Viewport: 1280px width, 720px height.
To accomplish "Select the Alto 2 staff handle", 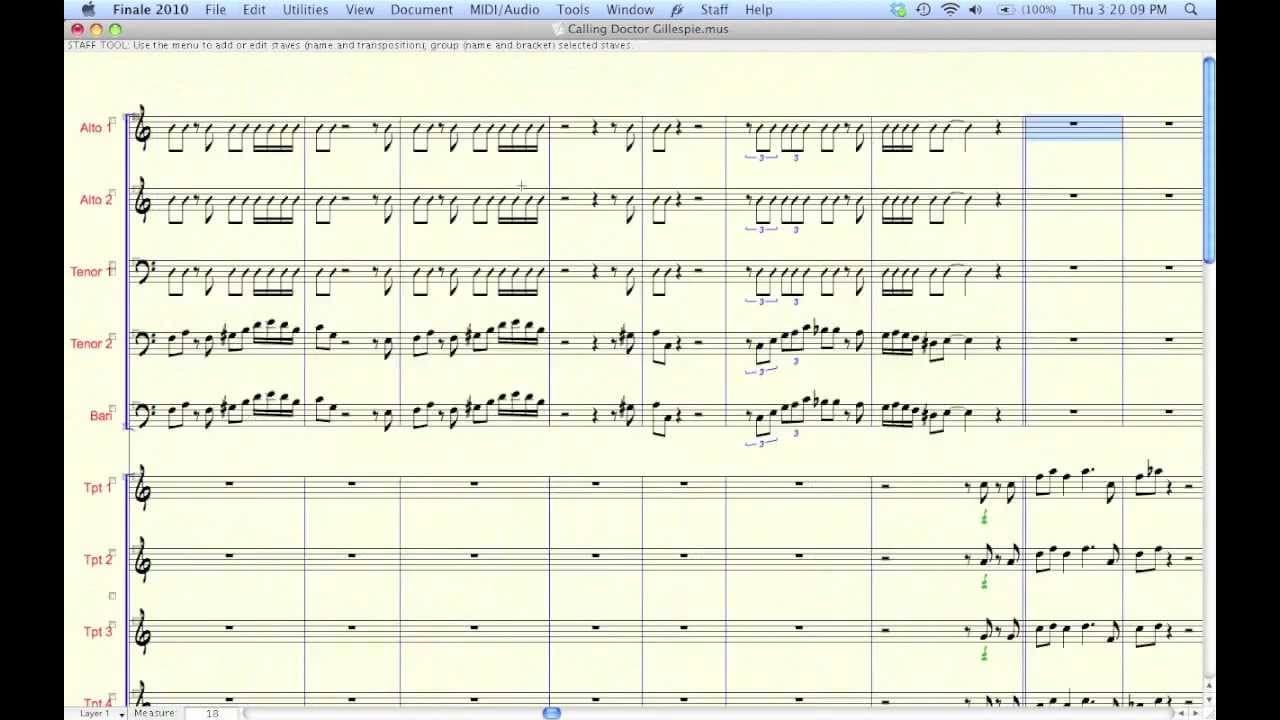I will pyautogui.click(x=113, y=193).
